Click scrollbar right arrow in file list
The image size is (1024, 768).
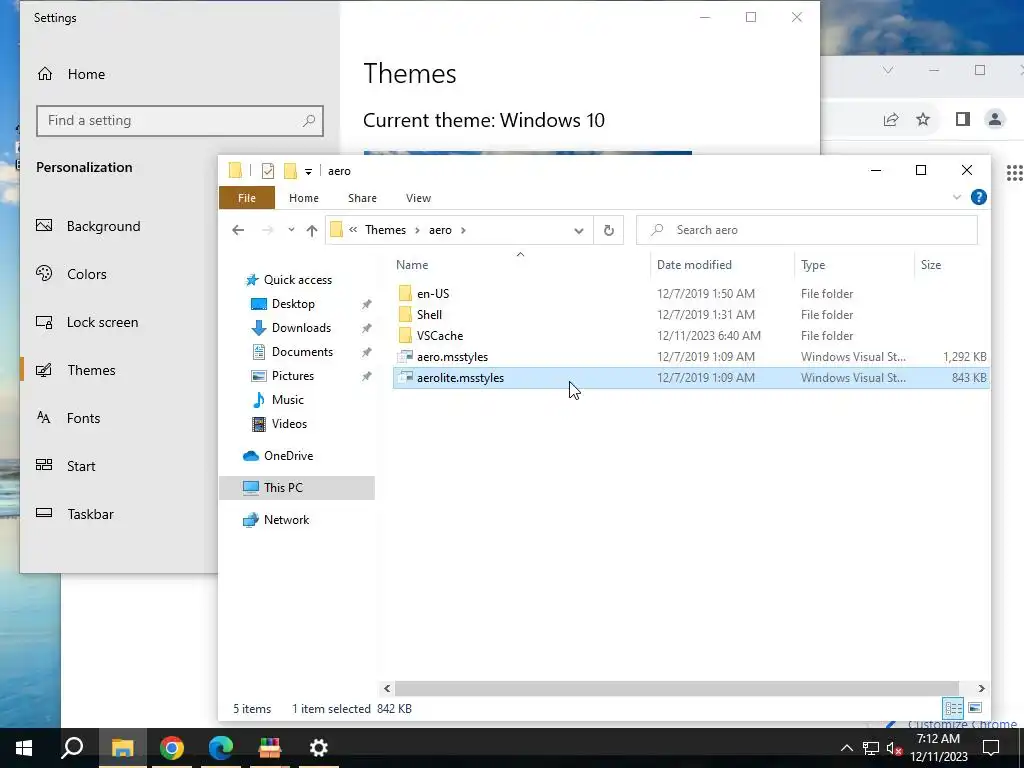(981, 688)
